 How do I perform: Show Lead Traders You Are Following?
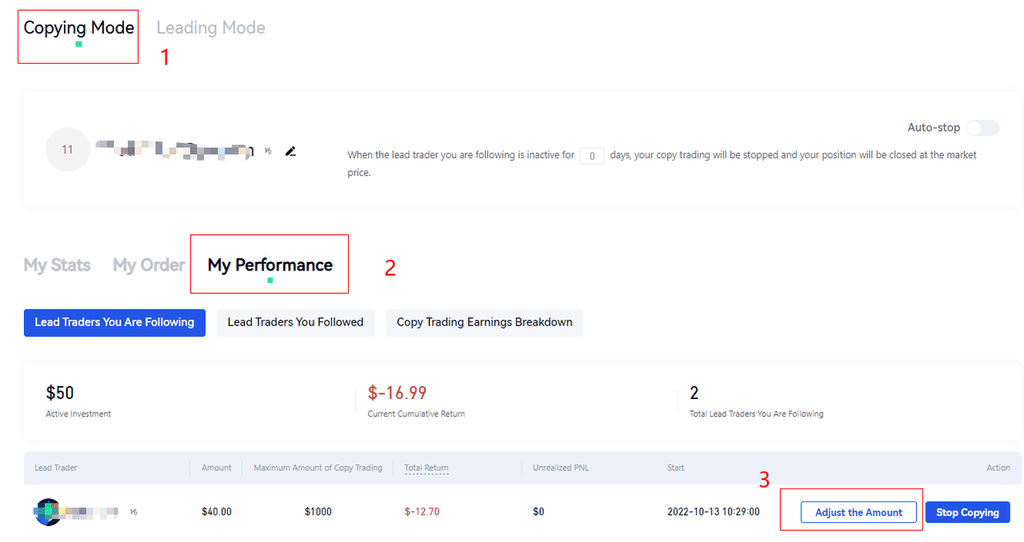point(114,322)
